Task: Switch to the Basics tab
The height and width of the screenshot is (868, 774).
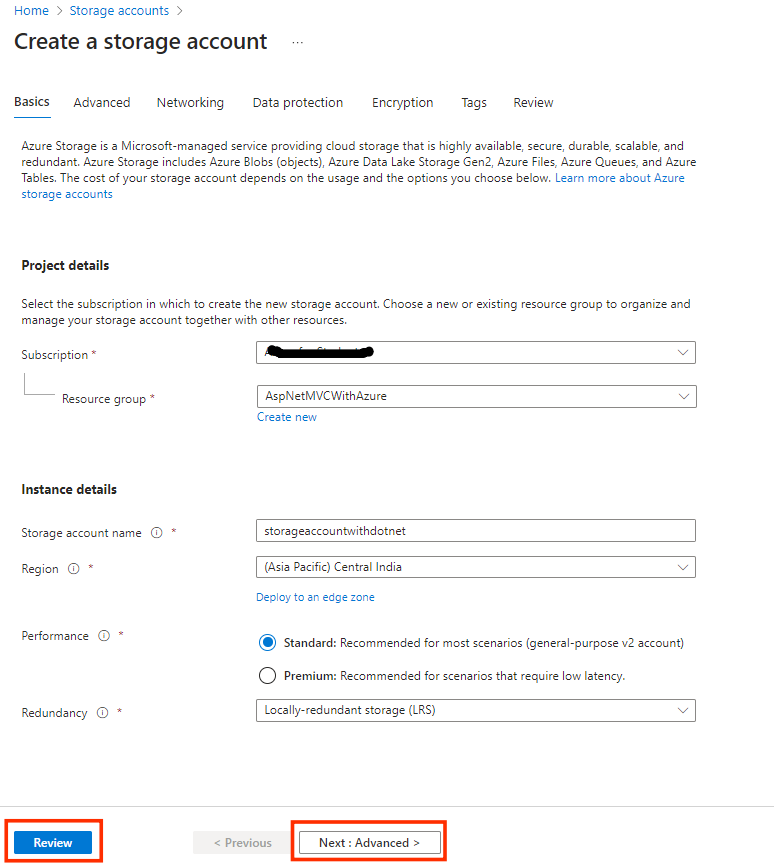Action: click(32, 102)
